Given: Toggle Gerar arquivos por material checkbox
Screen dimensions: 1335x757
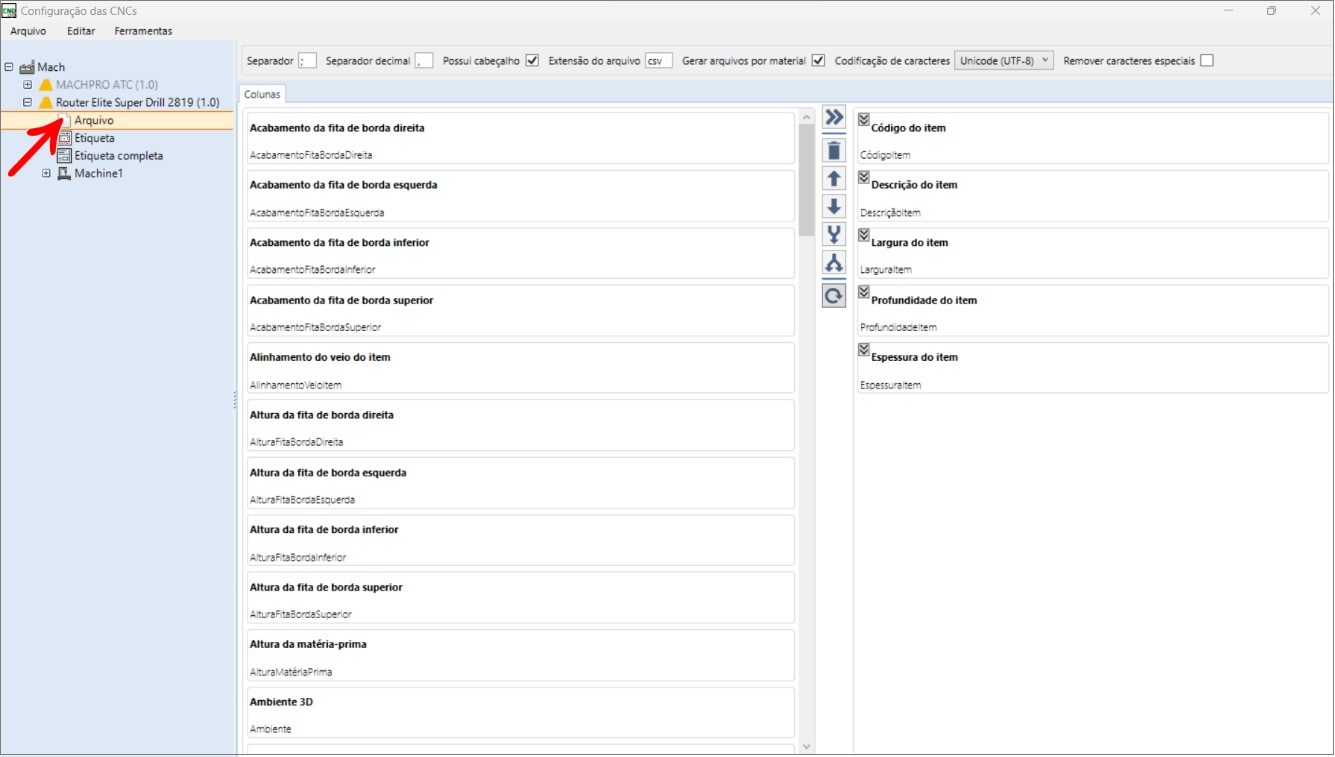Looking at the screenshot, I should tap(818, 60).
